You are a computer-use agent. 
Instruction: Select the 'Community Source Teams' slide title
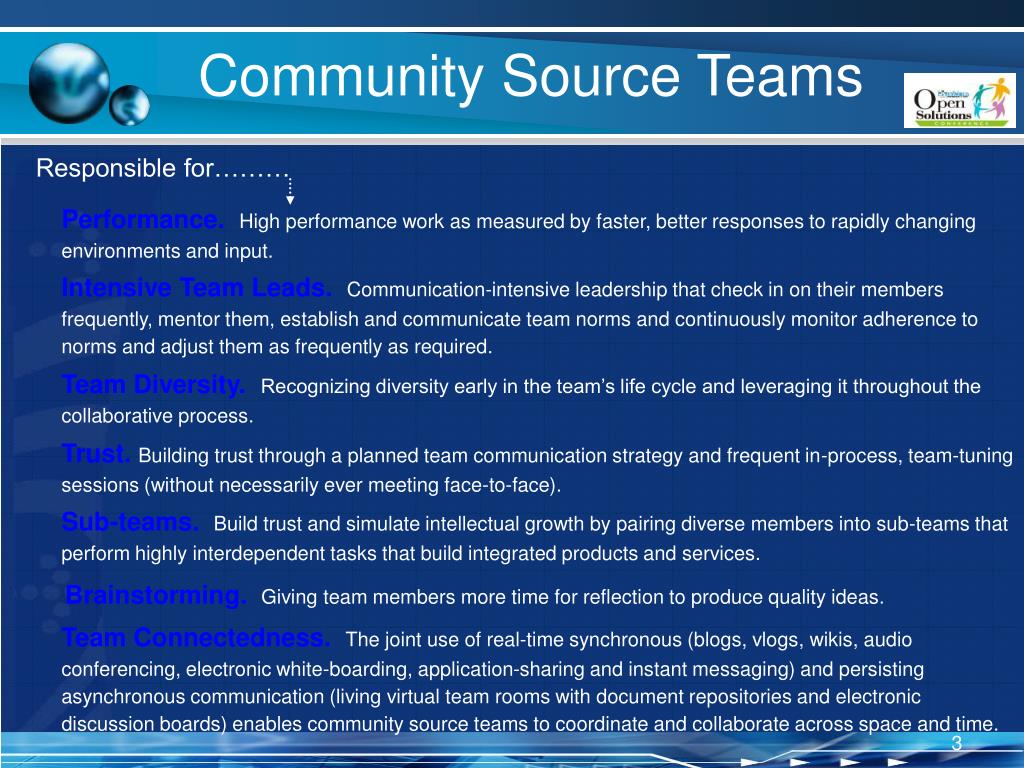(x=530, y=76)
